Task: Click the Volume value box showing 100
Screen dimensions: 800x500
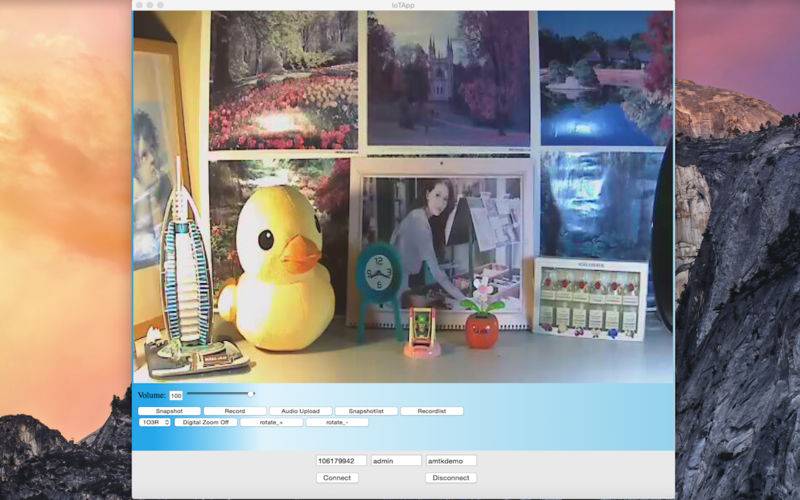Action: [x=176, y=396]
